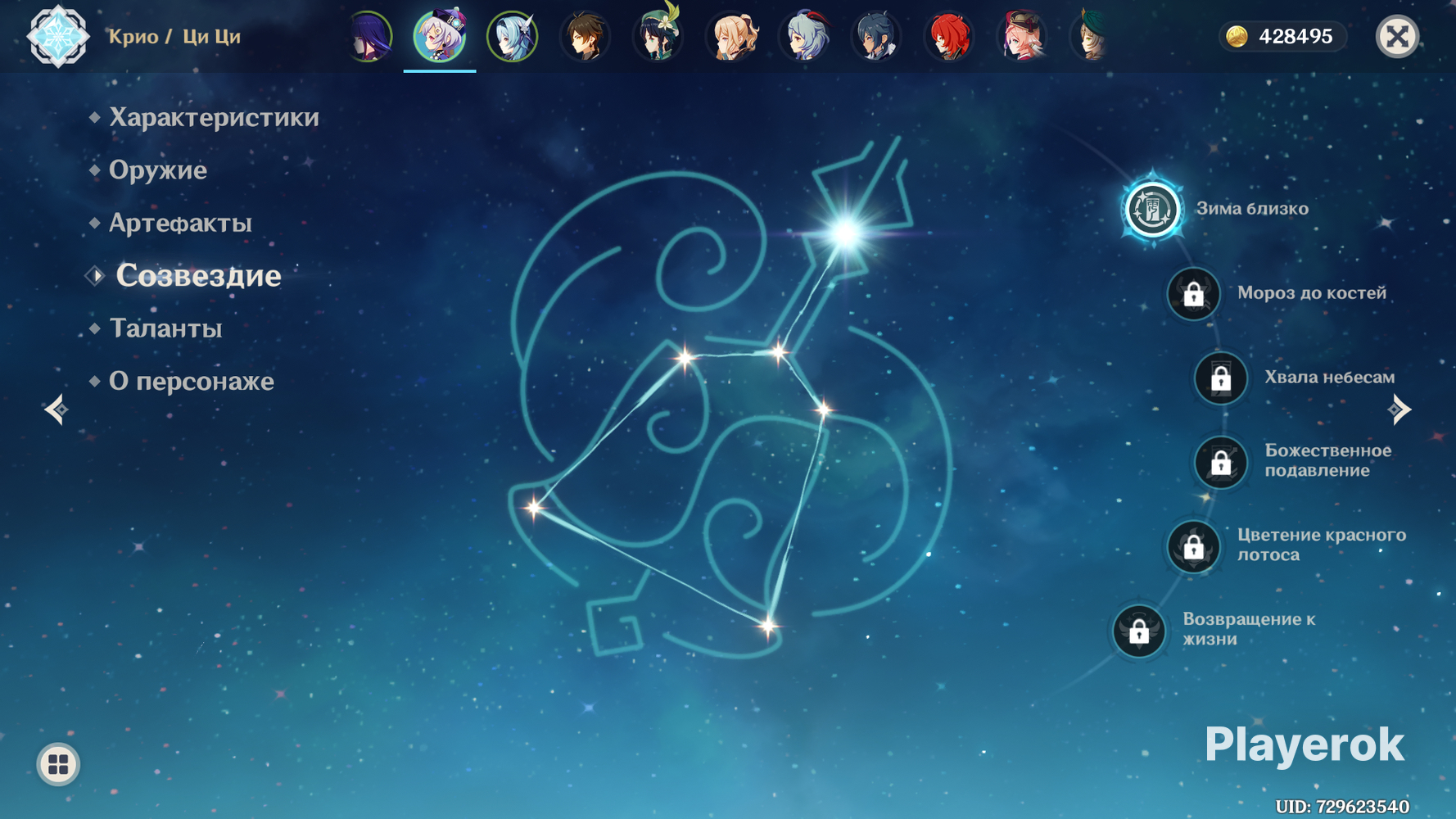This screenshot has width=1456, height=819.
Task: Click the 'Зима близко' label text
Action: 1252,209
